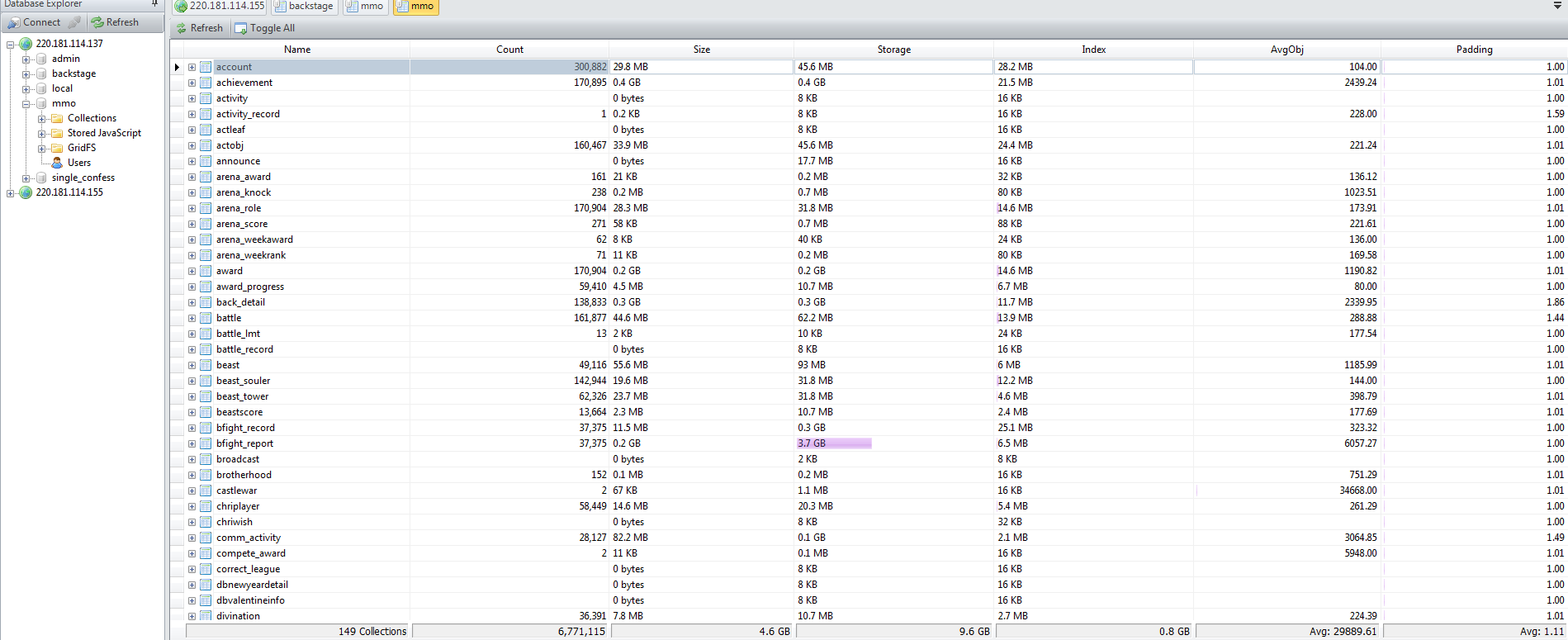Click the table icon of the castlewar row
Screen dimensions: 1568x640
[206, 491]
